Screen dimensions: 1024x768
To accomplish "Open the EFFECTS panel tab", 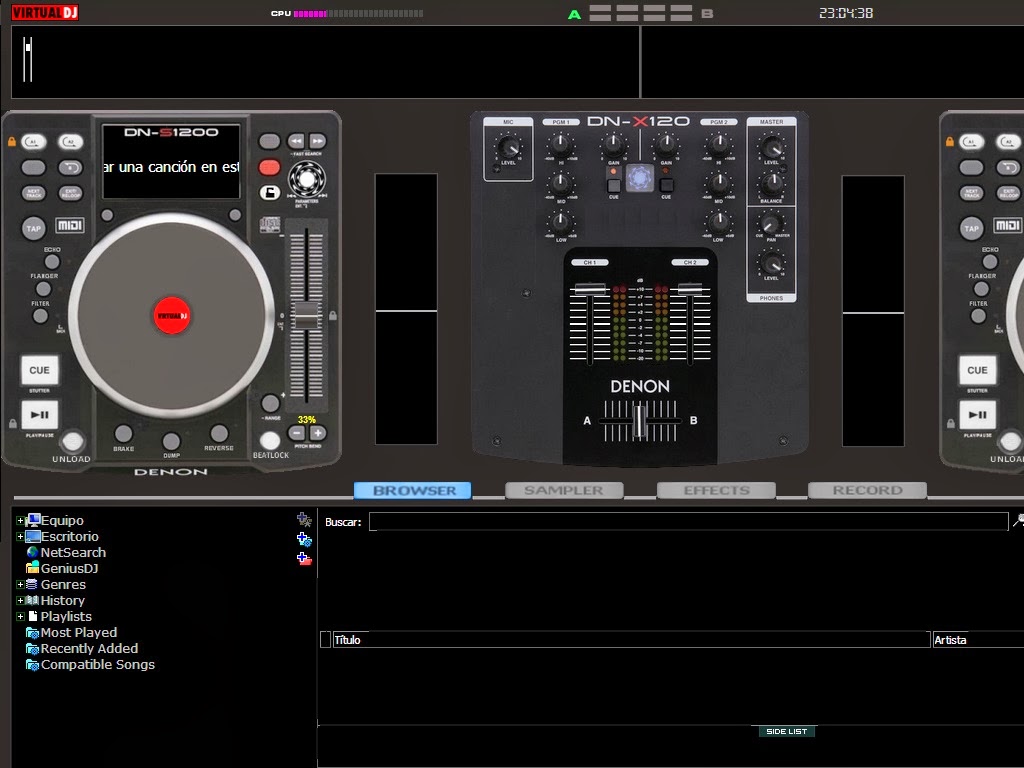I will point(715,490).
